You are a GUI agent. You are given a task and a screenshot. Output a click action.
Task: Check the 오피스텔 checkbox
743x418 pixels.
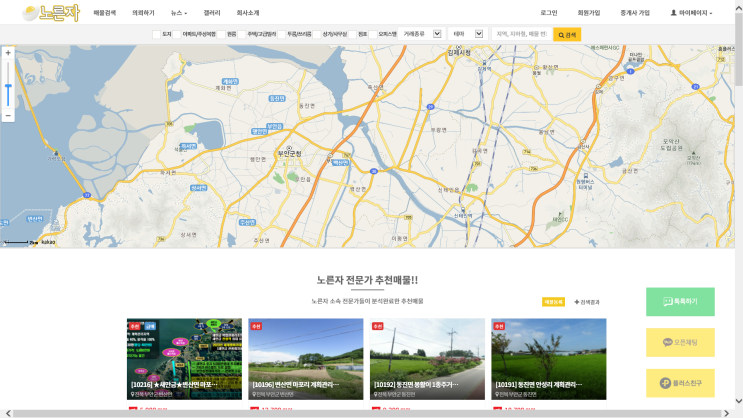373,34
